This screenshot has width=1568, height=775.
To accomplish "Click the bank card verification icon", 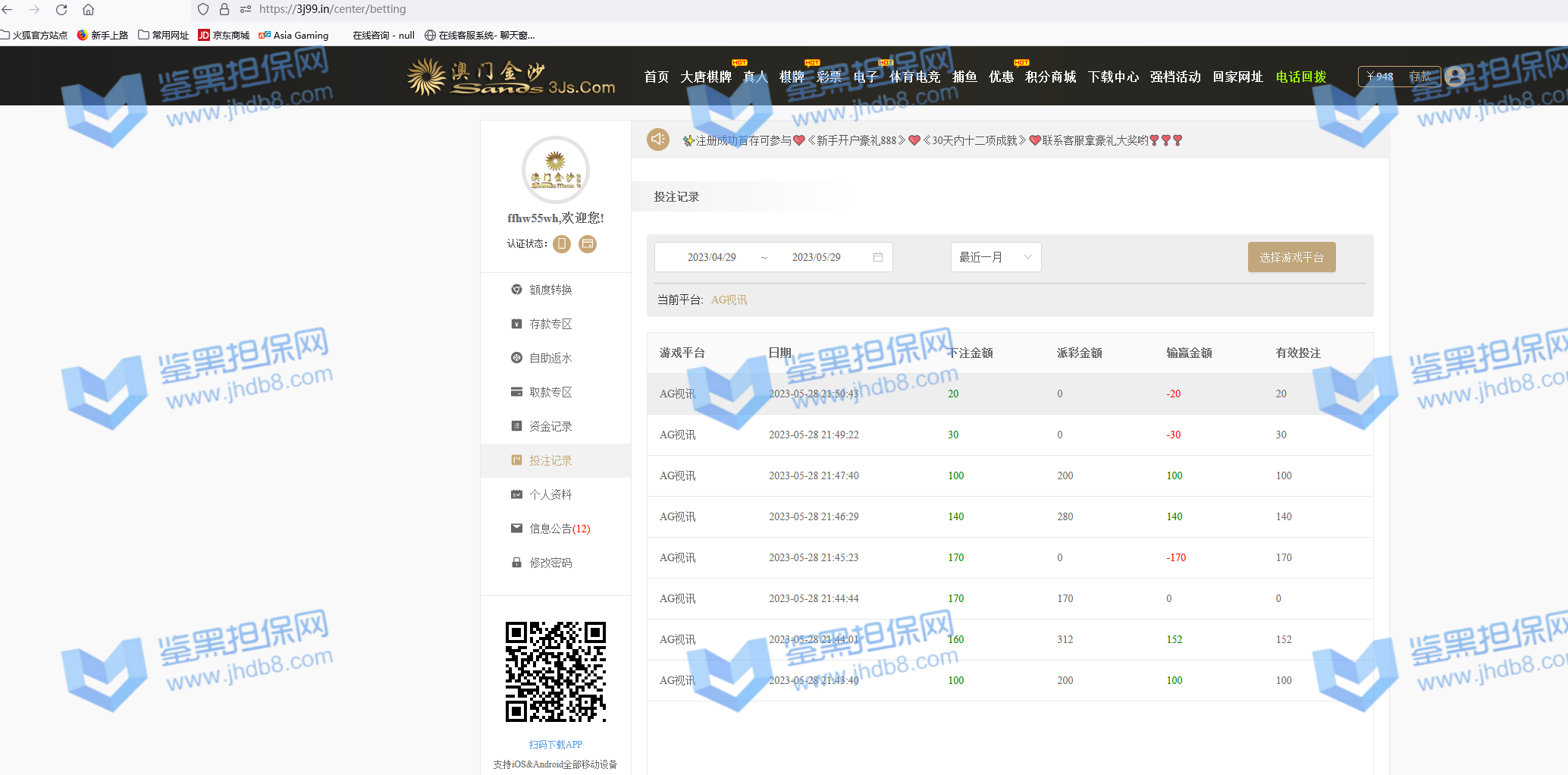I will tap(588, 243).
